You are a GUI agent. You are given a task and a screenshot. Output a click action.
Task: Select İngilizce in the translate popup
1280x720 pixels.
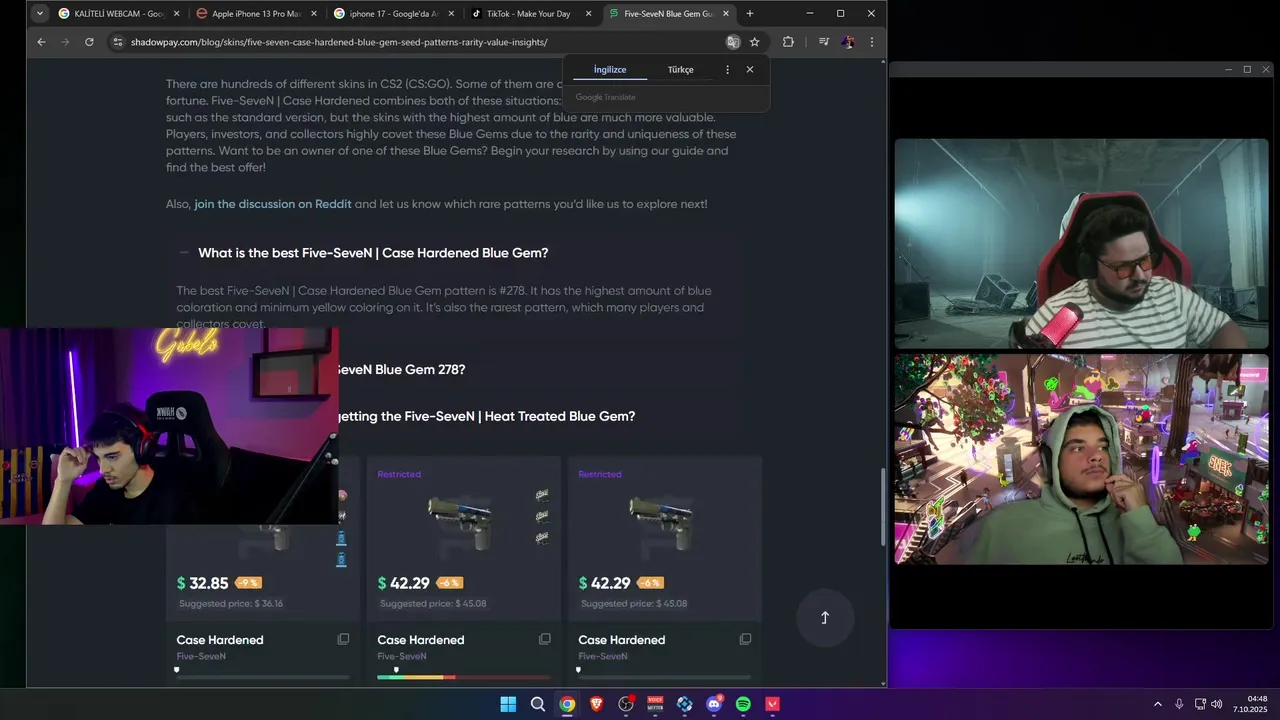pyautogui.click(x=610, y=70)
